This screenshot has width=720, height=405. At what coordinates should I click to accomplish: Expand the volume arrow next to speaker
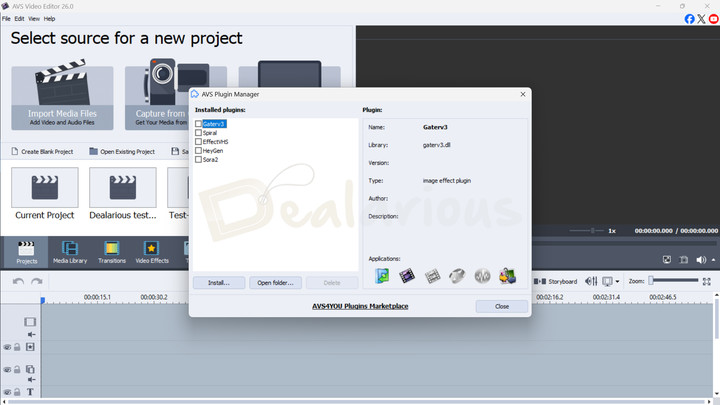pos(713,260)
